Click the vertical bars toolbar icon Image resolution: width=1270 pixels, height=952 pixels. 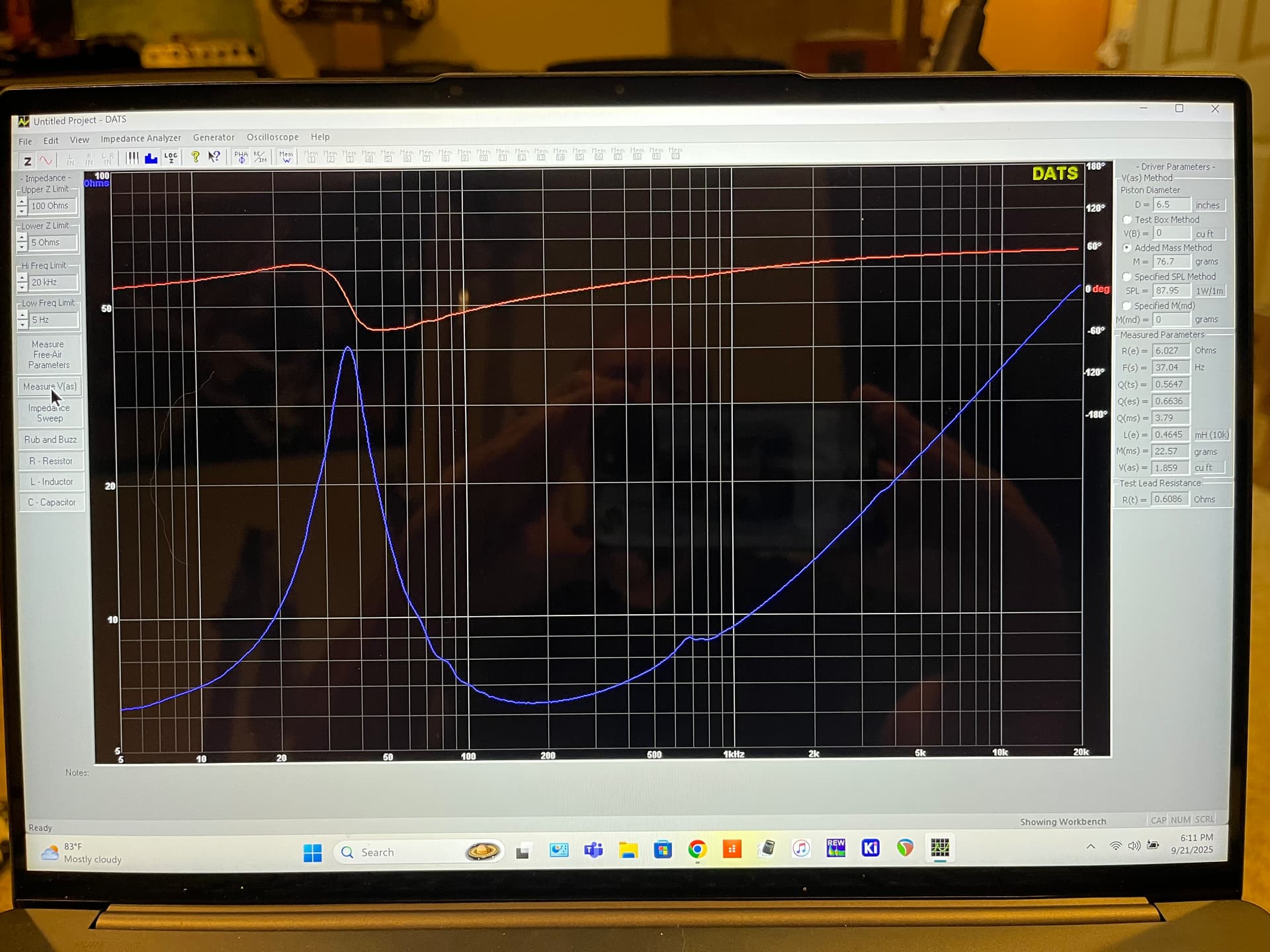[132, 158]
